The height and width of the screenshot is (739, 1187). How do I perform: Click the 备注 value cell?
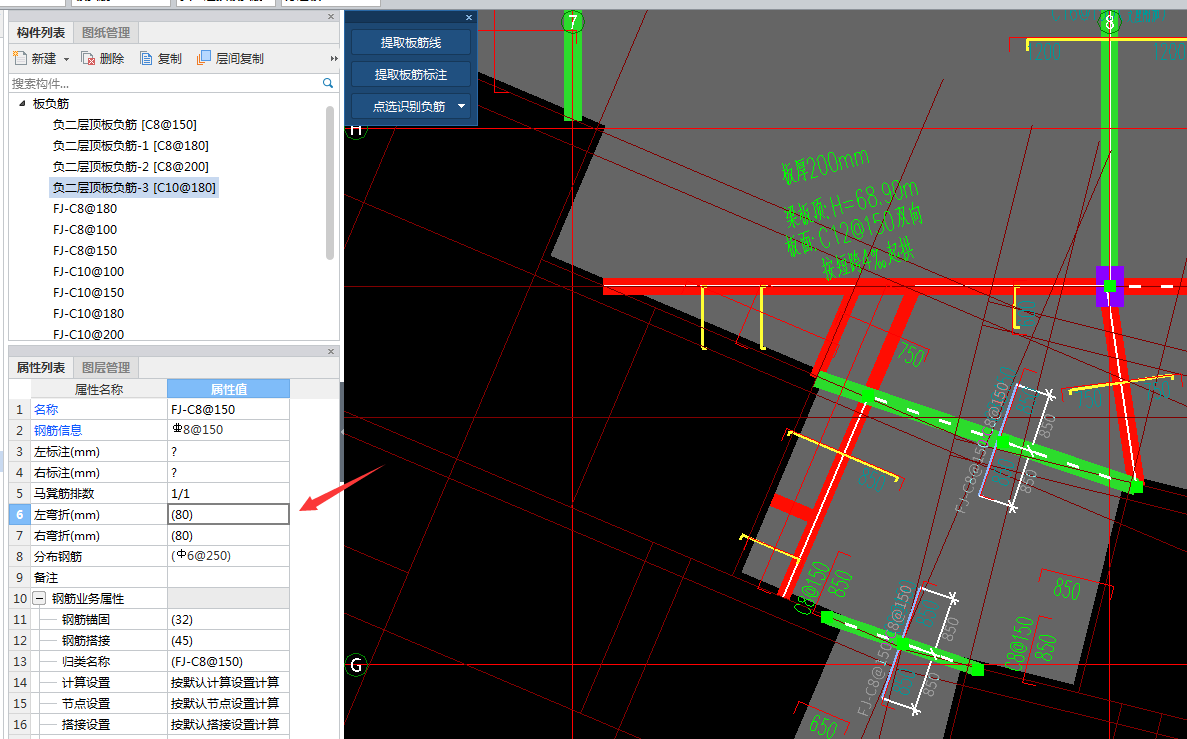[x=229, y=577]
